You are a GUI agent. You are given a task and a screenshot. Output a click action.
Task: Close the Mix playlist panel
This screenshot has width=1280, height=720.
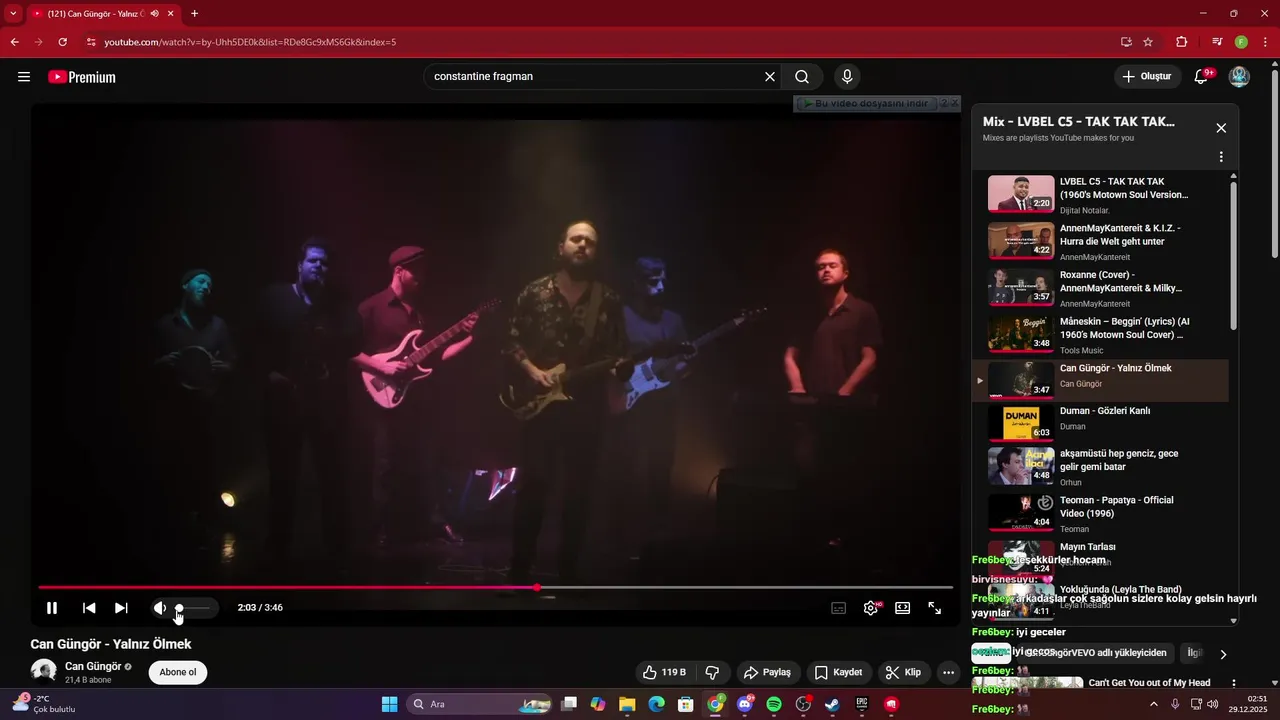1221,128
